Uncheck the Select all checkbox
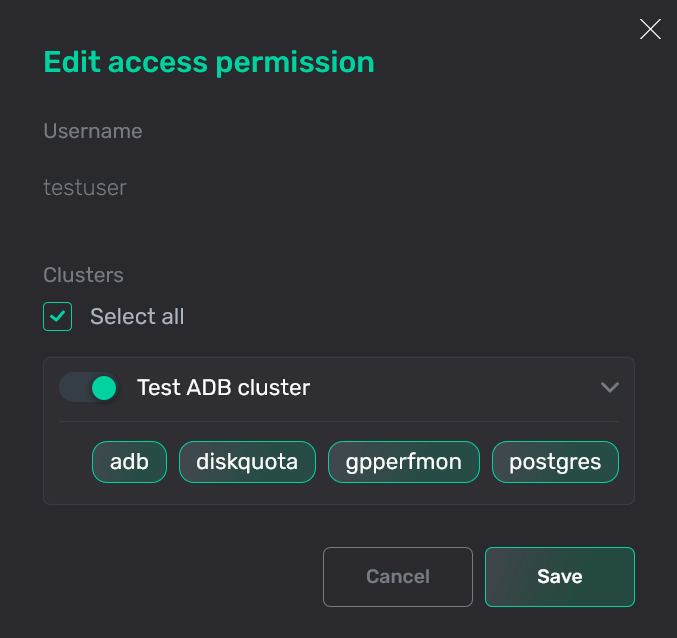This screenshot has width=677, height=638. tap(58, 317)
